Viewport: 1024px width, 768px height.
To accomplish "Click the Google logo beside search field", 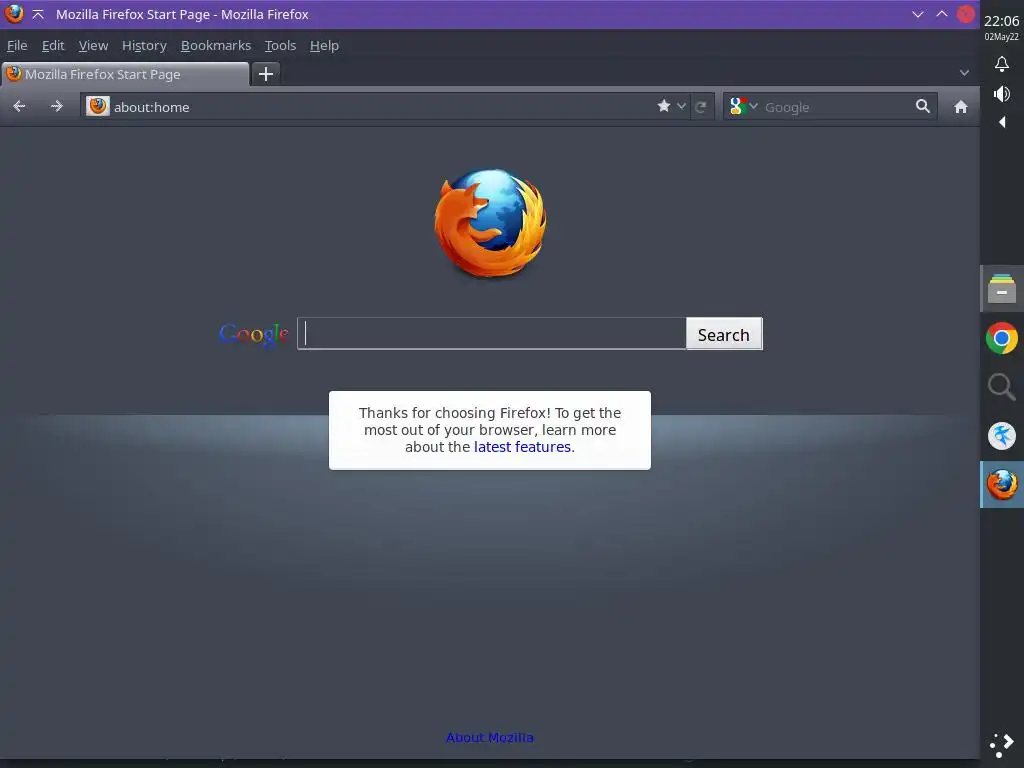I will pos(254,334).
